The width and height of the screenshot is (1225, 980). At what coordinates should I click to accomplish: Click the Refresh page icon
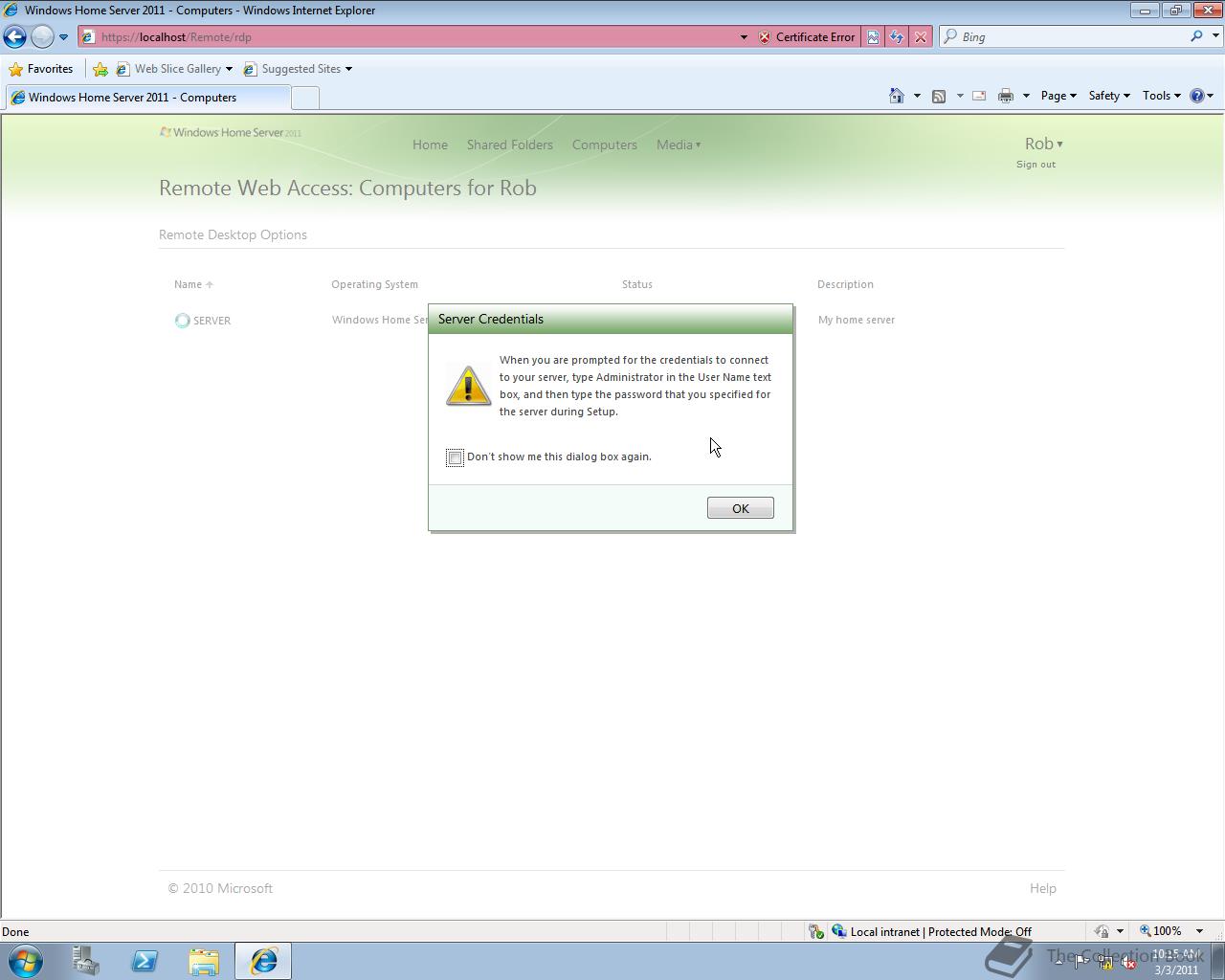point(896,37)
